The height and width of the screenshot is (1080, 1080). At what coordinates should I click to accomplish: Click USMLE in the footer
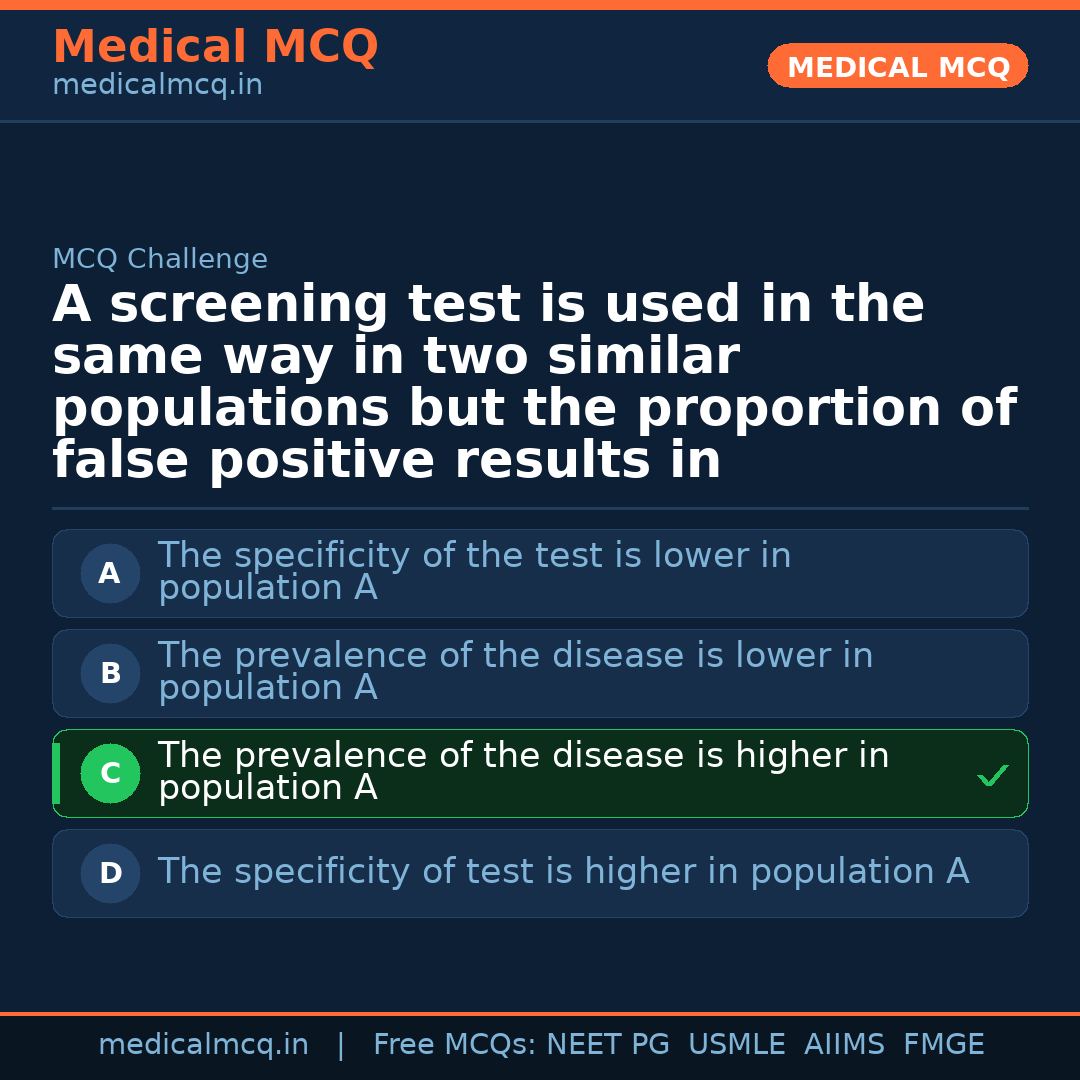[x=736, y=1045]
